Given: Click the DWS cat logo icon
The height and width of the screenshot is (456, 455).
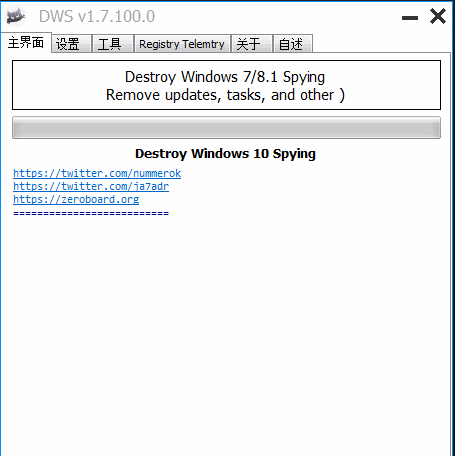Looking at the screenshot, I should click(x=15, y=16).
